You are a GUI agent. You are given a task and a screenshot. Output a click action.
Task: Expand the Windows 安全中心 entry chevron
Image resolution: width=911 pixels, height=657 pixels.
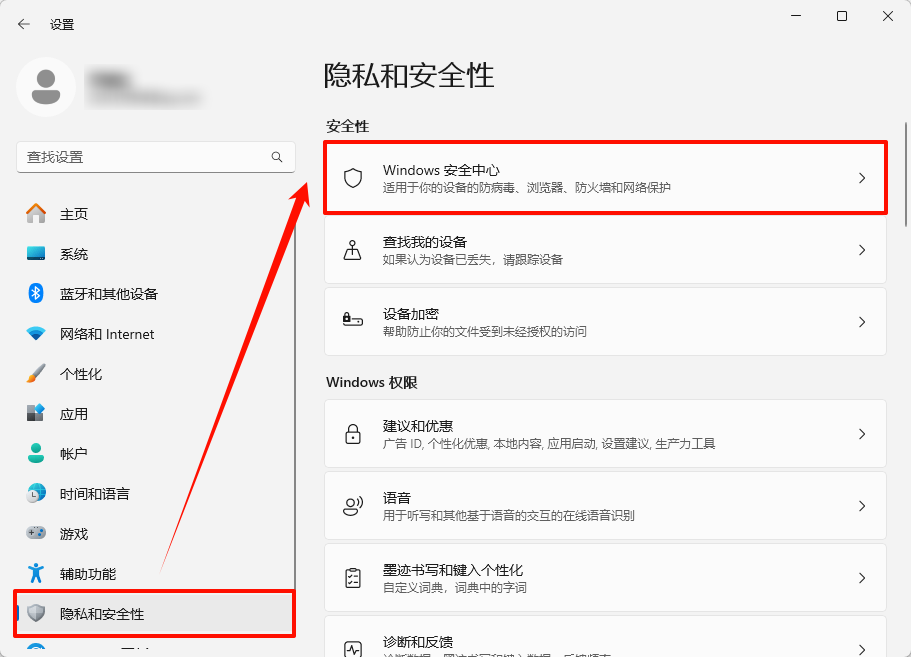(x=861, y=177)
